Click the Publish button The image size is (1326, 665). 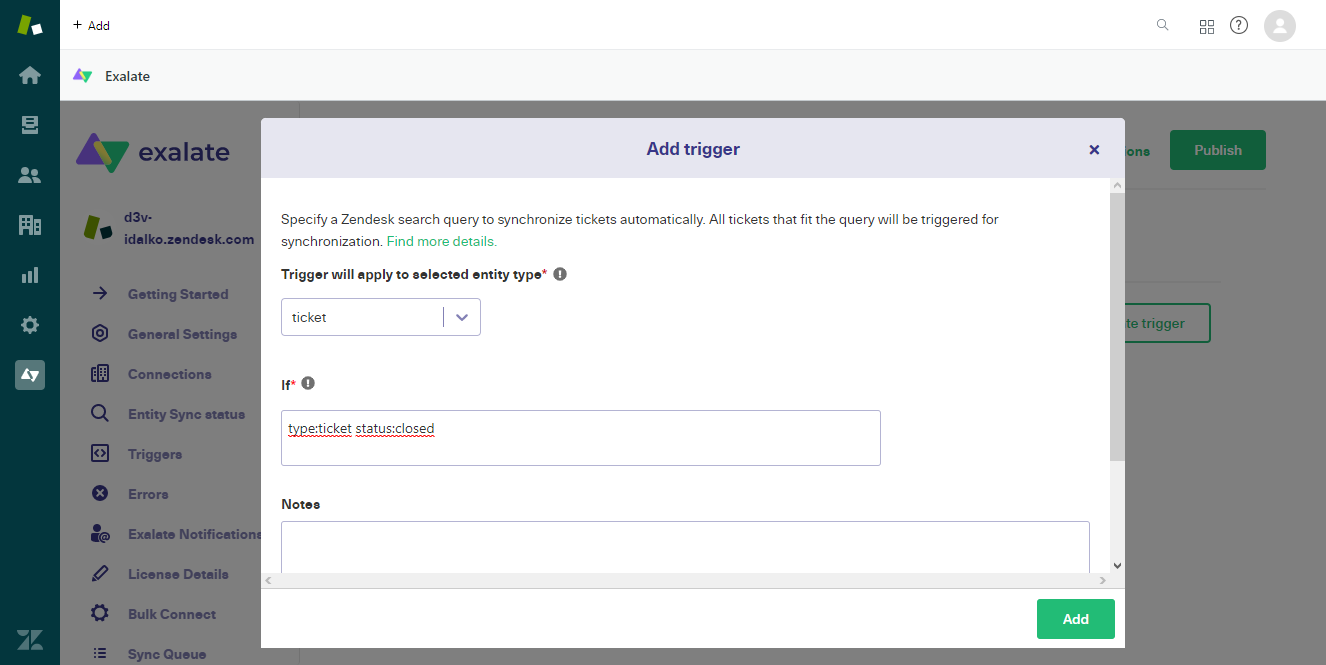[x=1218, y=150]
